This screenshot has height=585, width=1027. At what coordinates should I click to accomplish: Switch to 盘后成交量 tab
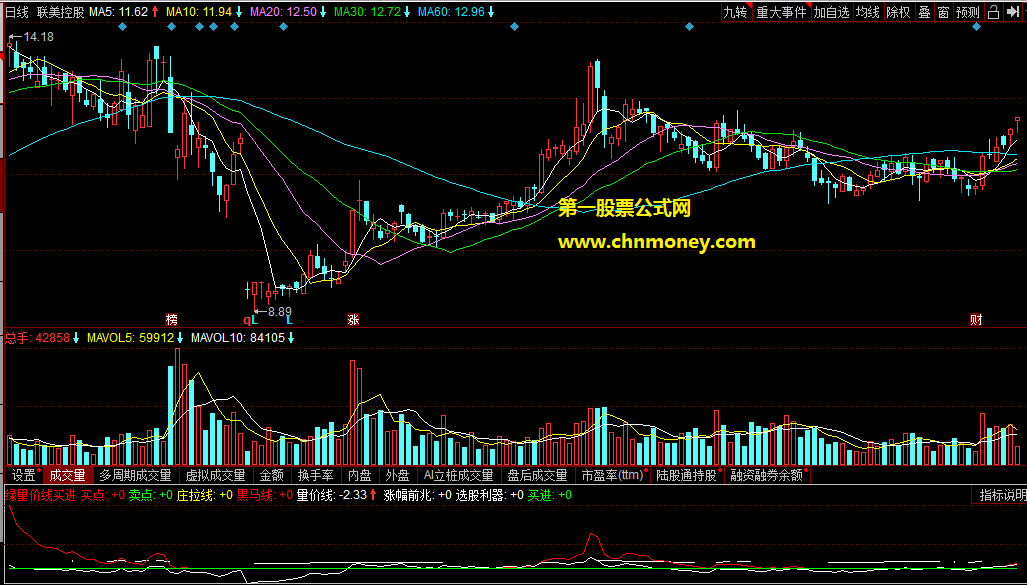pyautogui.click(x=537, y=476)
